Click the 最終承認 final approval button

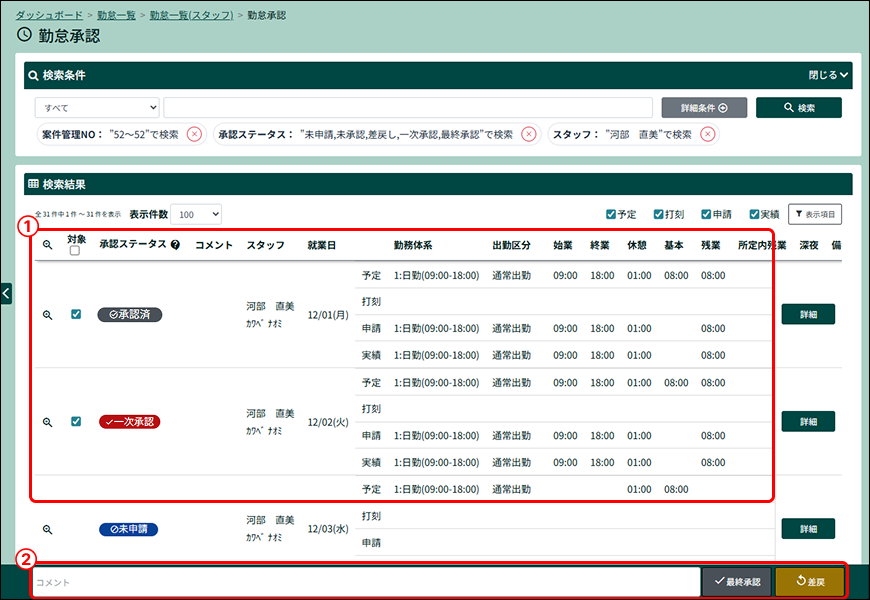click(x=737, y=582)
